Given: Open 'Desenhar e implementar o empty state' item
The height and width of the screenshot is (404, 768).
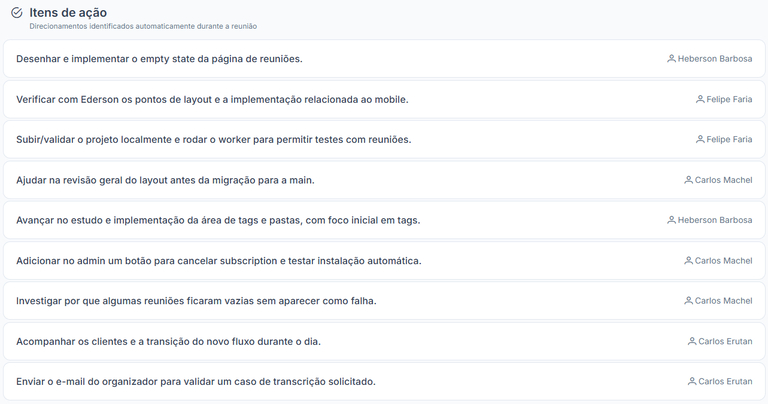Looking at the screenshot, I should tap(384, 59).
